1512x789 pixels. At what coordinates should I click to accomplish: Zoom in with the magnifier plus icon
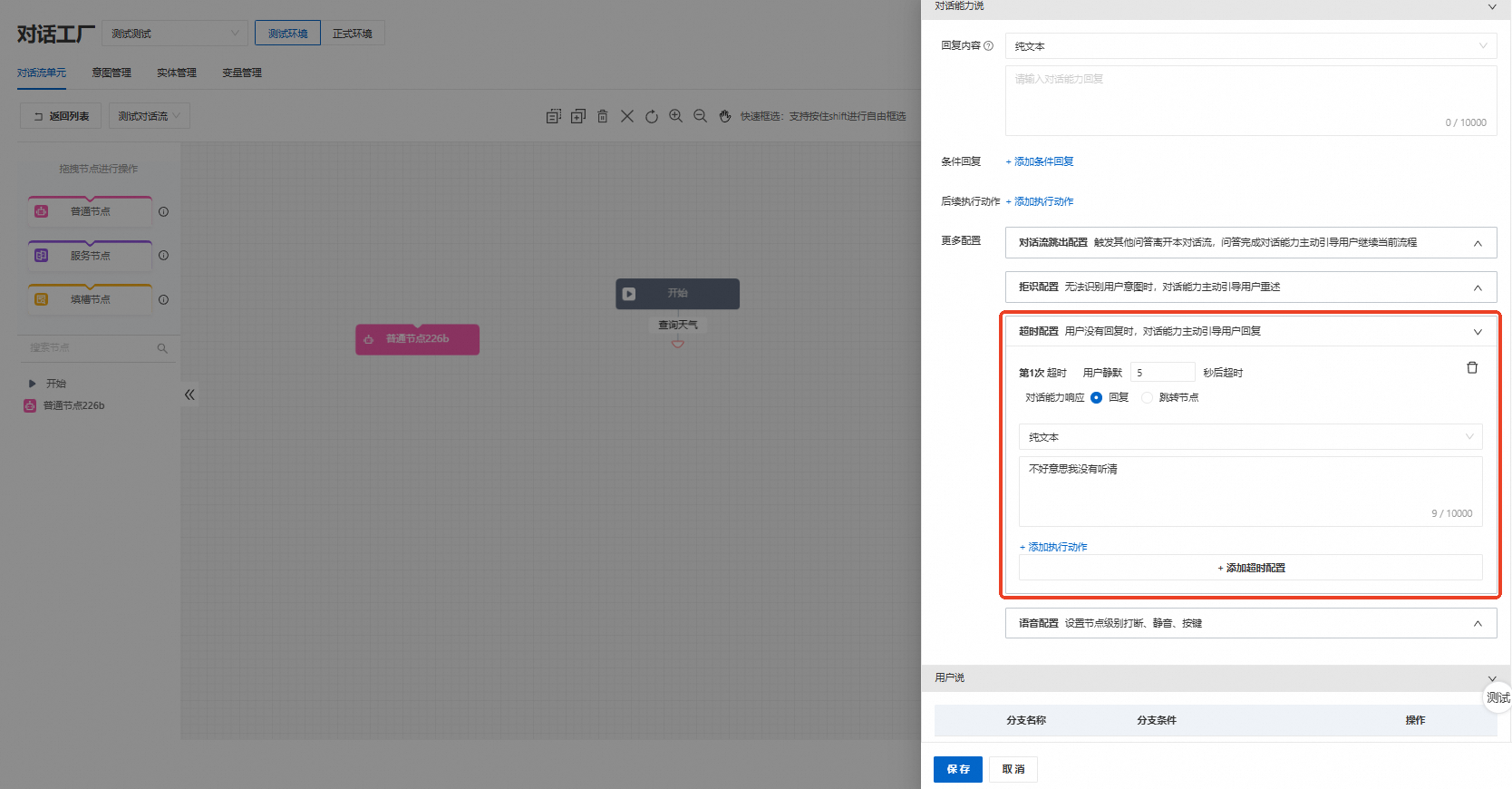(675, 116)
